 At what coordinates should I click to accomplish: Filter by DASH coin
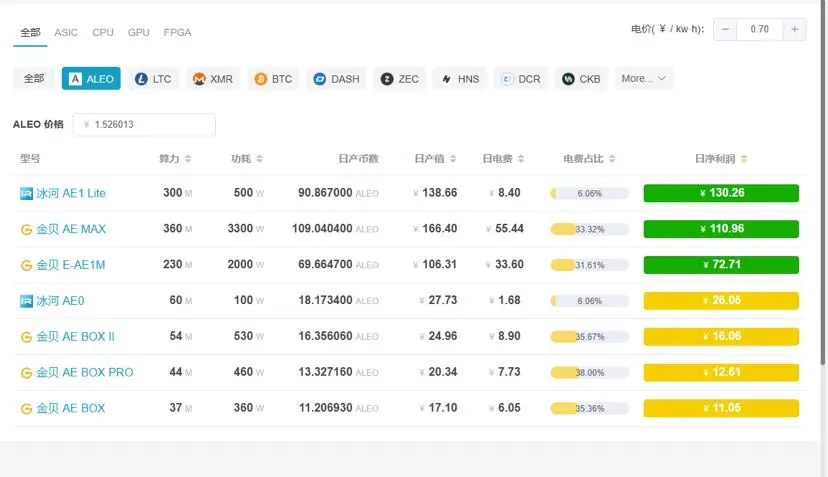tap(336, 79)
